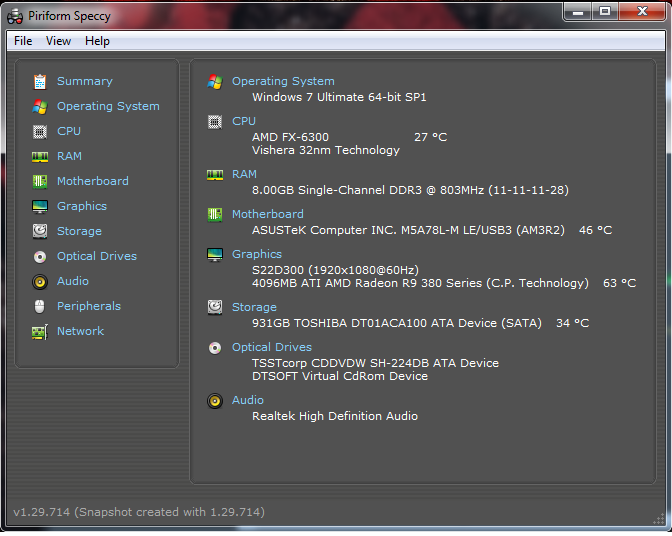Click the Graphics monitor icon in summary panel
672x536 pixels.
pos(215,255)
